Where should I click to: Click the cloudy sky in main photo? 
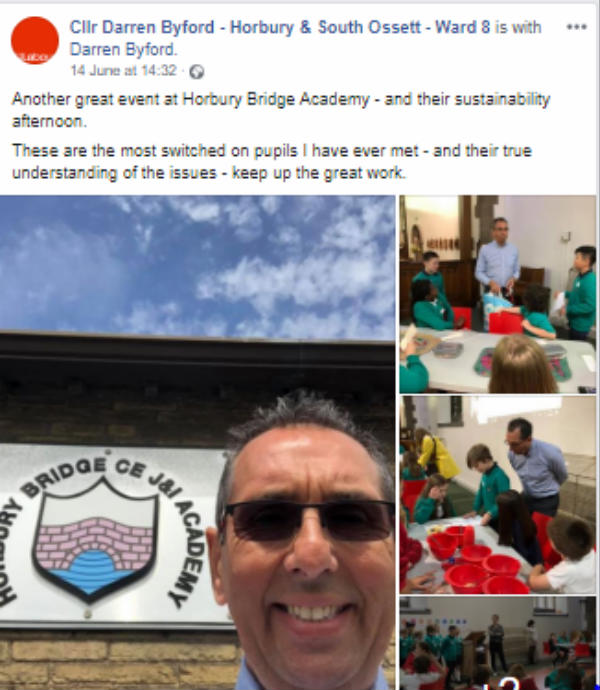coord(197,264)
